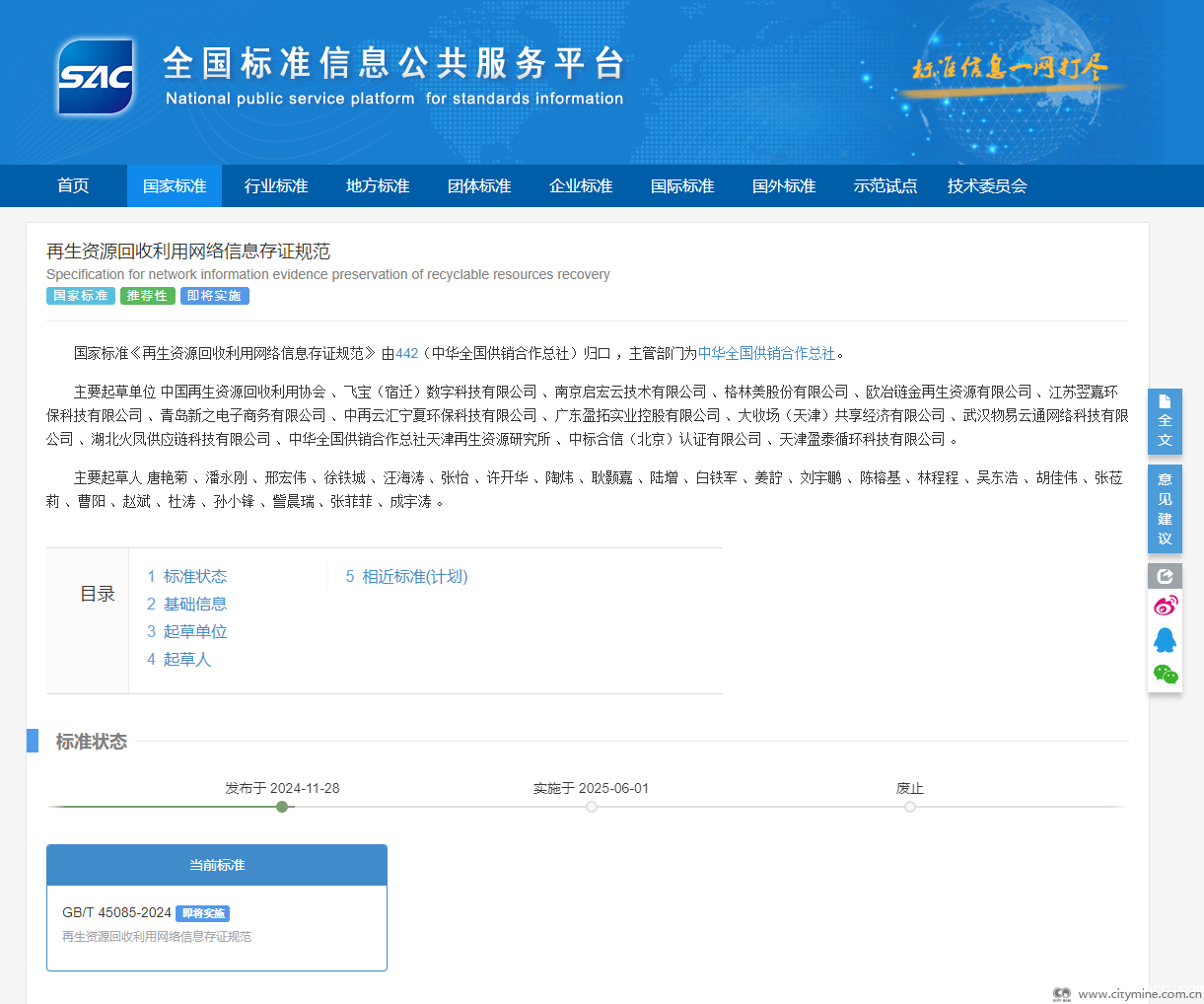Viewport: 1204px width, 1004px height.
Task: Click the 废止 timeline marker
Action: click(x=909, y=806)
